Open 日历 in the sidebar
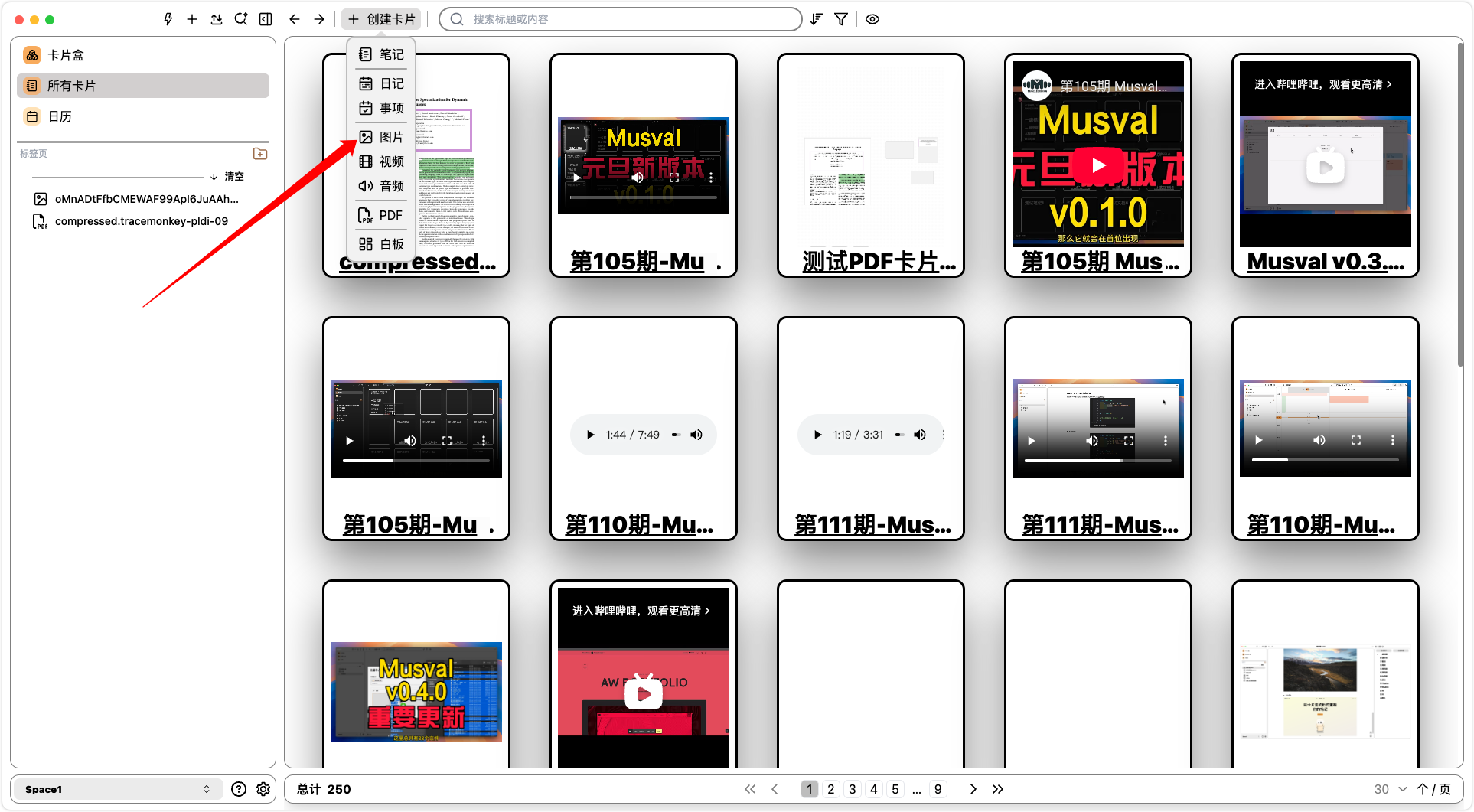 [143, 116]
